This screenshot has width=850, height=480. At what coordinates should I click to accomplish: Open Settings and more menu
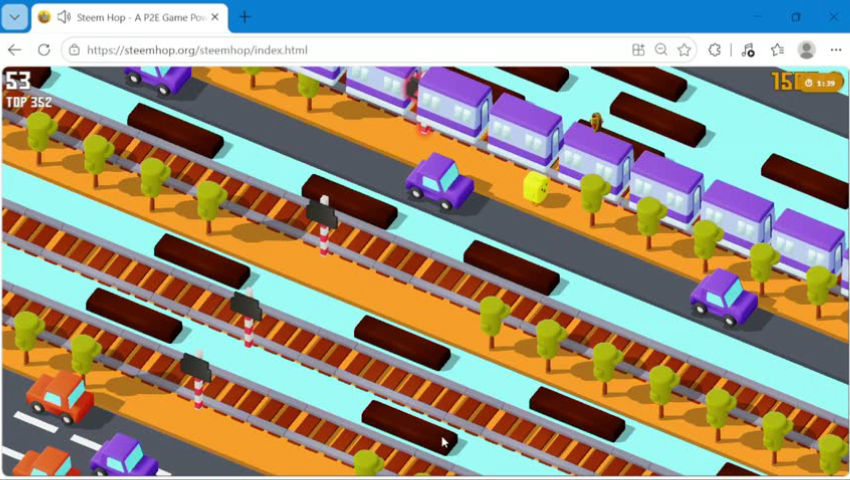pos(835,50)
